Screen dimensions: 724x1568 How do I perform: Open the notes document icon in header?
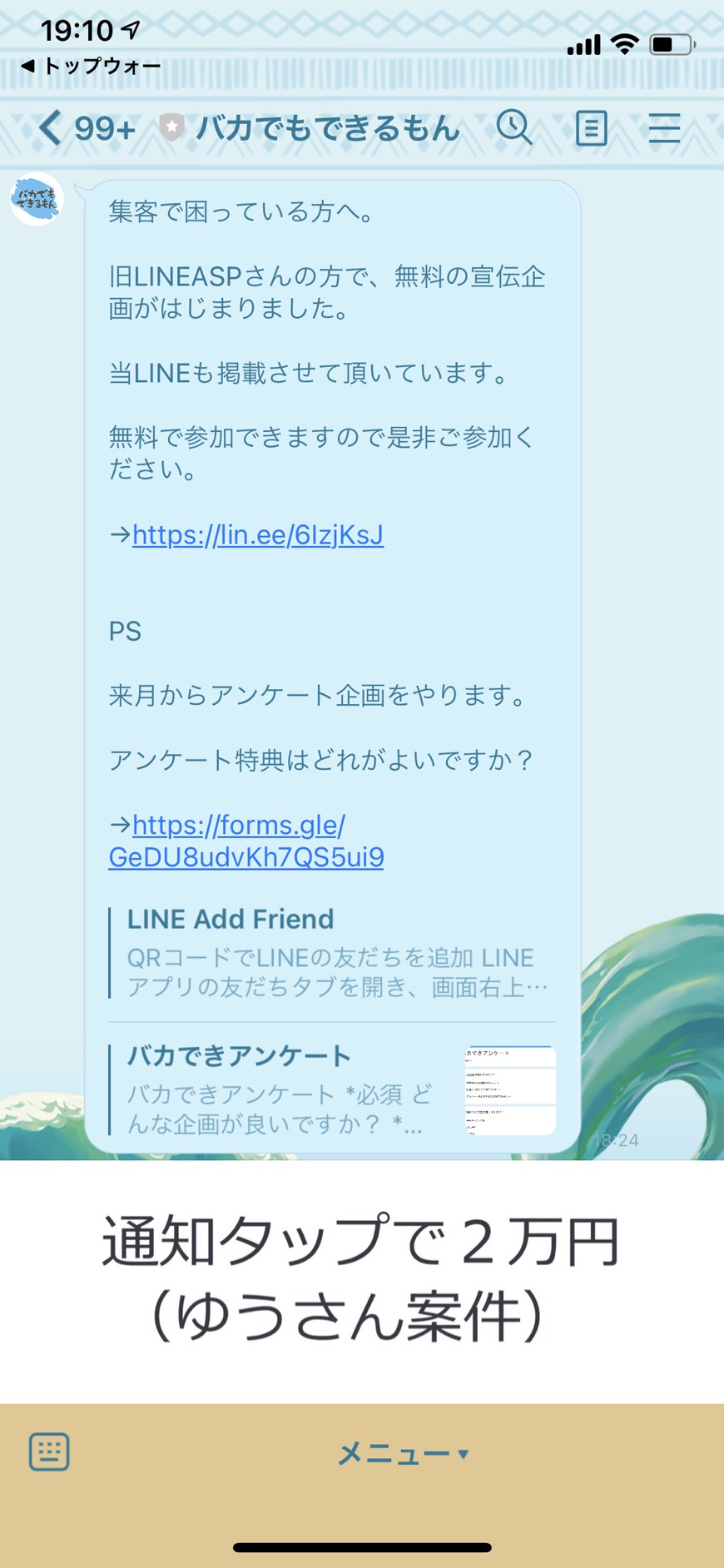(x=591, y=128)
